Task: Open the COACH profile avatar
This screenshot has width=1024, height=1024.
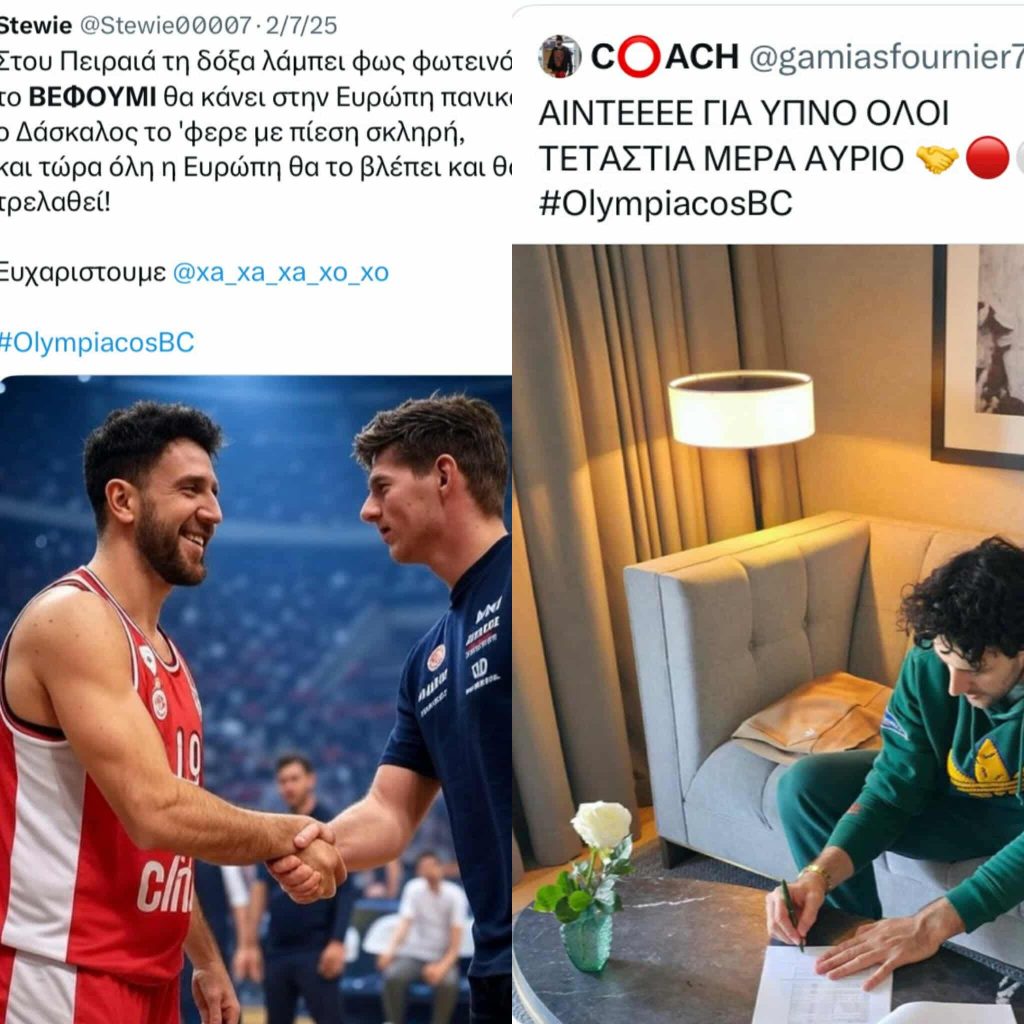Action: (x=560, y=56)
